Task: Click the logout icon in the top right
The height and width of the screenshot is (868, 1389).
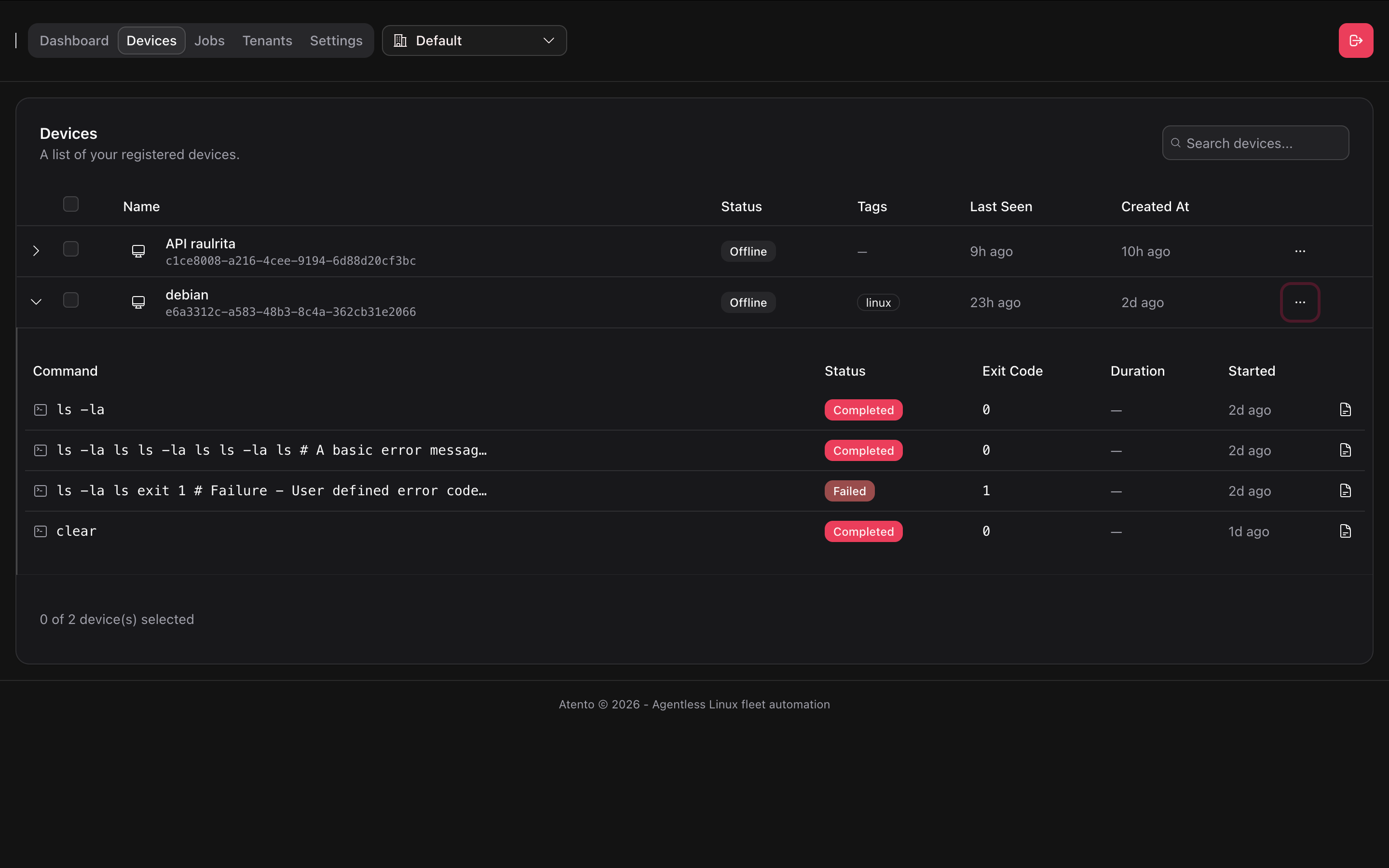Action: pos(1356,40)
